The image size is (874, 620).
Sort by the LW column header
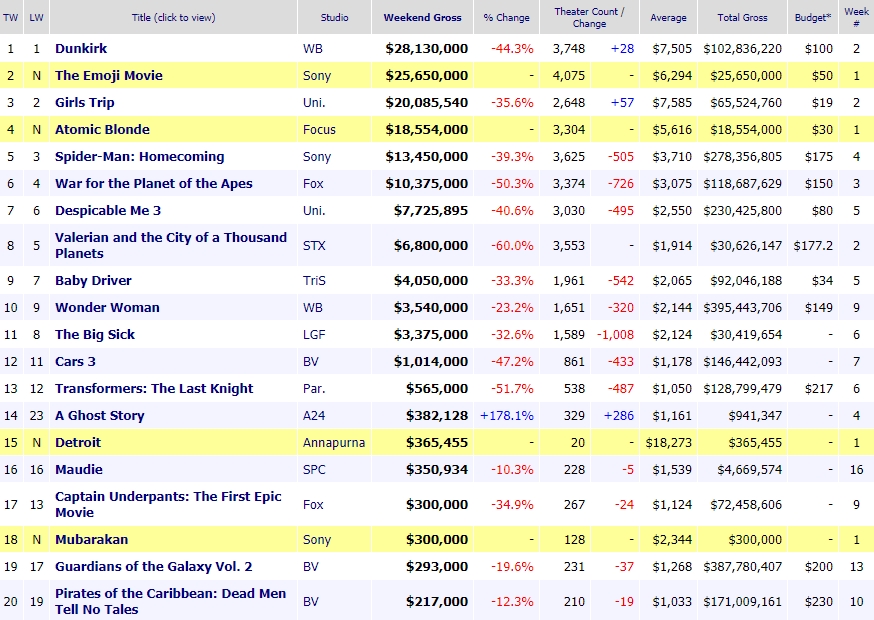[x=36, y=17]
